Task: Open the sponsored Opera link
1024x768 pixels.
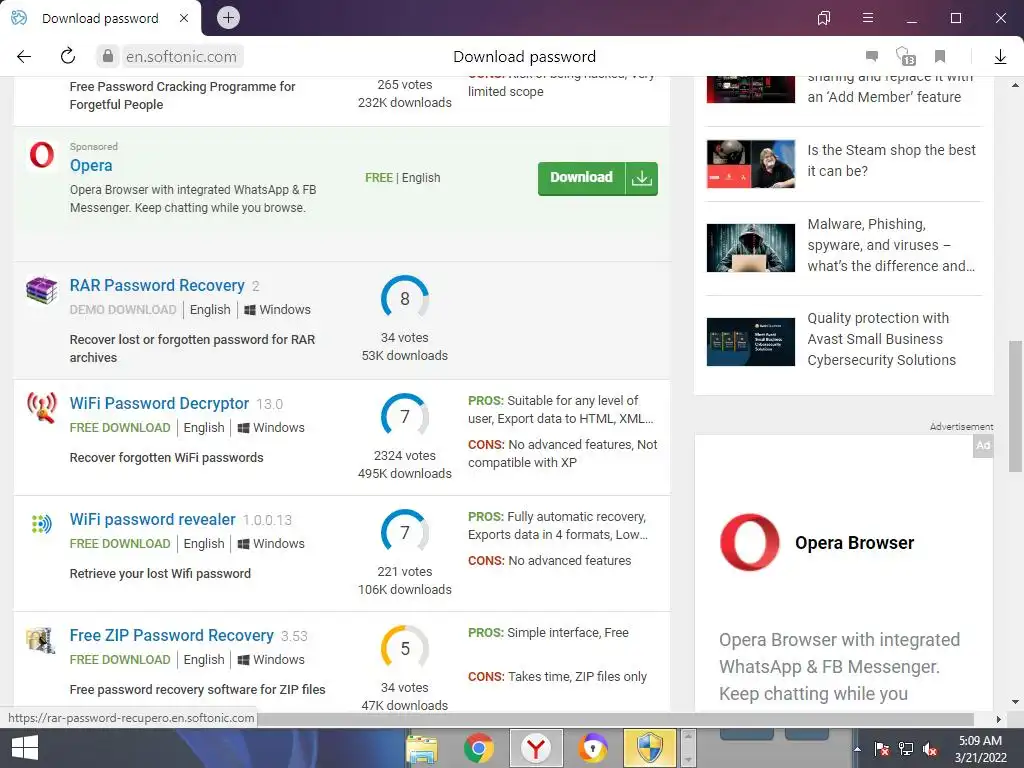Action: click(x=91, y=165)
